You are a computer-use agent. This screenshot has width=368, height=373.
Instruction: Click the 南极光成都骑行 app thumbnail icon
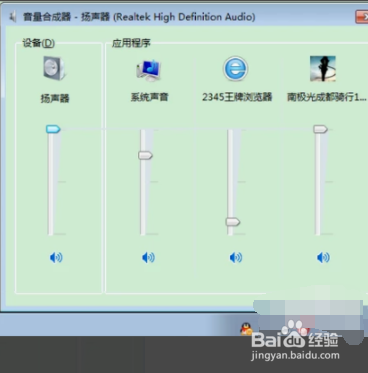(x=323, y=69)
